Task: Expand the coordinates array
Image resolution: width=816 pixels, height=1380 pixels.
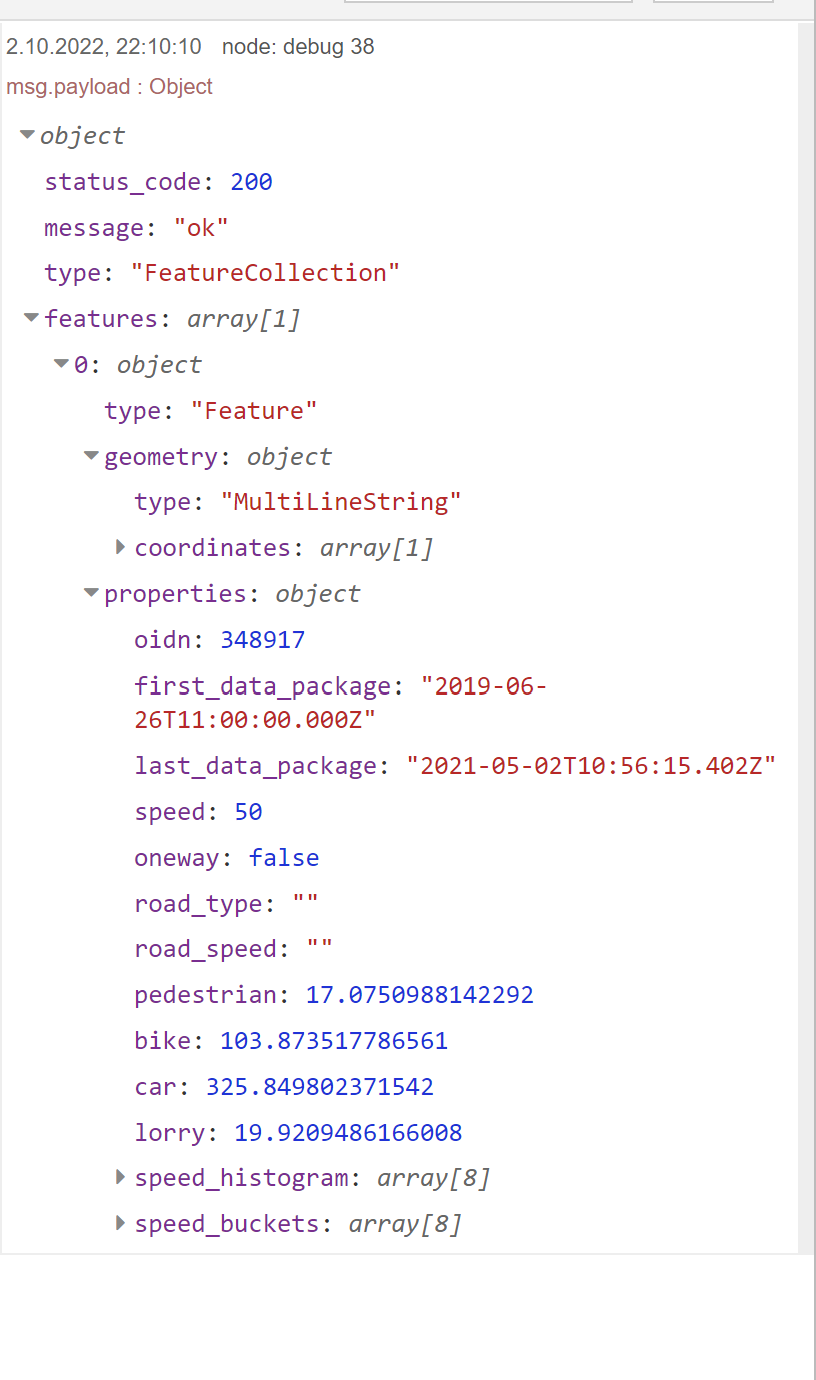Action: pos(121,547)
